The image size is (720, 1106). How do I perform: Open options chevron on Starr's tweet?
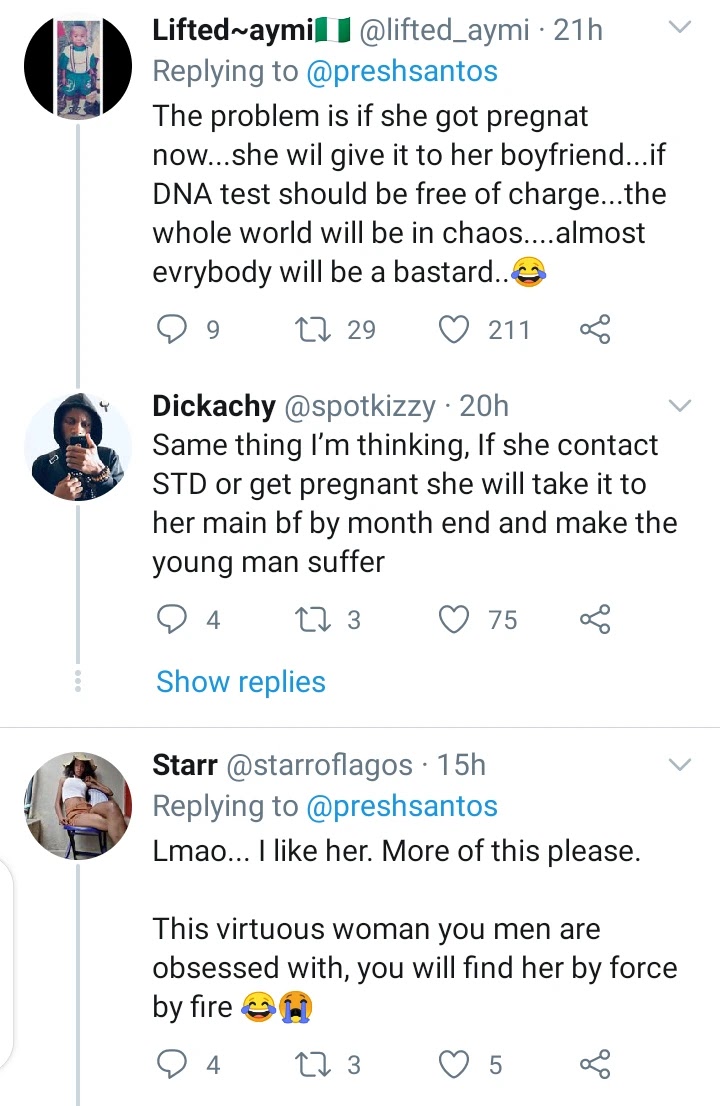click(679, 765)
